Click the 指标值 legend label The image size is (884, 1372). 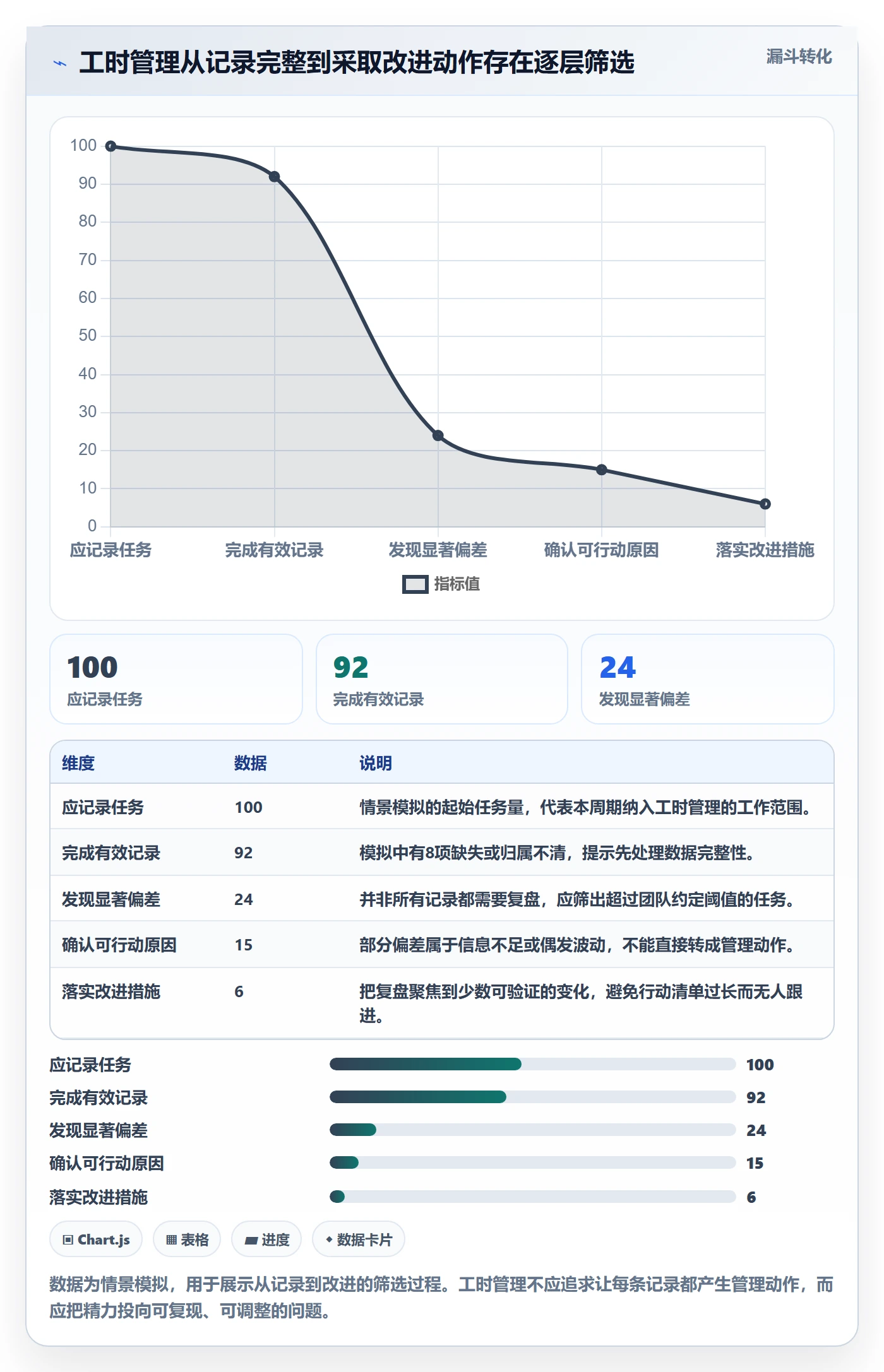click(x=457, y=584)
